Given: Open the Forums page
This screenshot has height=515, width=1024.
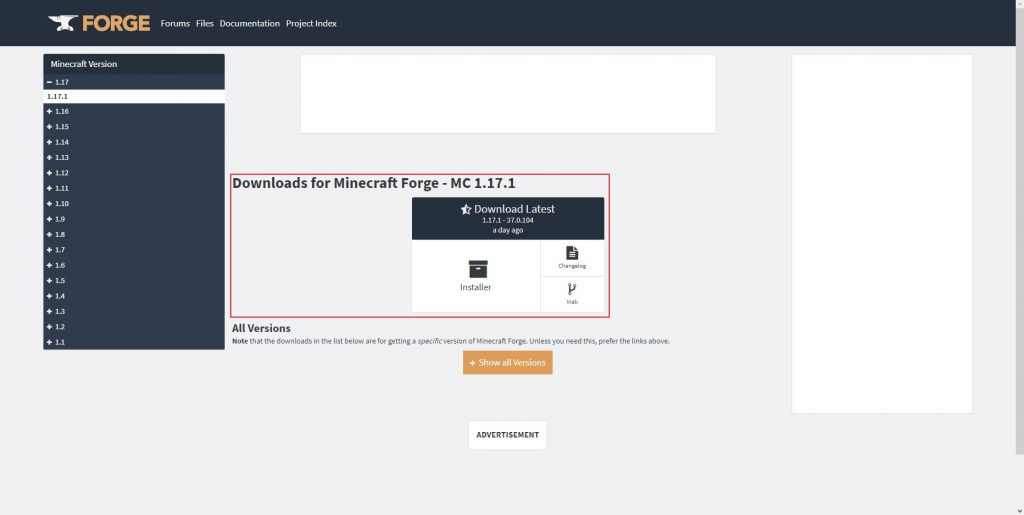Looking at the screenshot, I should point(175,23).
